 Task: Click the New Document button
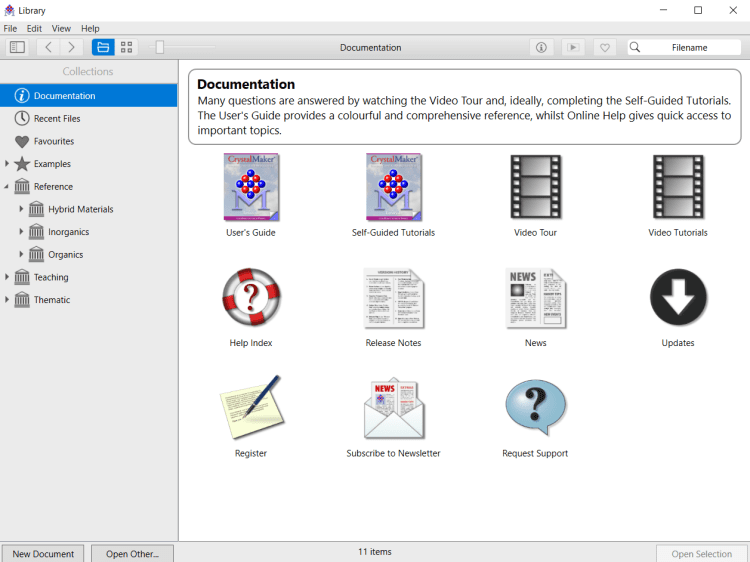point(43,553)
